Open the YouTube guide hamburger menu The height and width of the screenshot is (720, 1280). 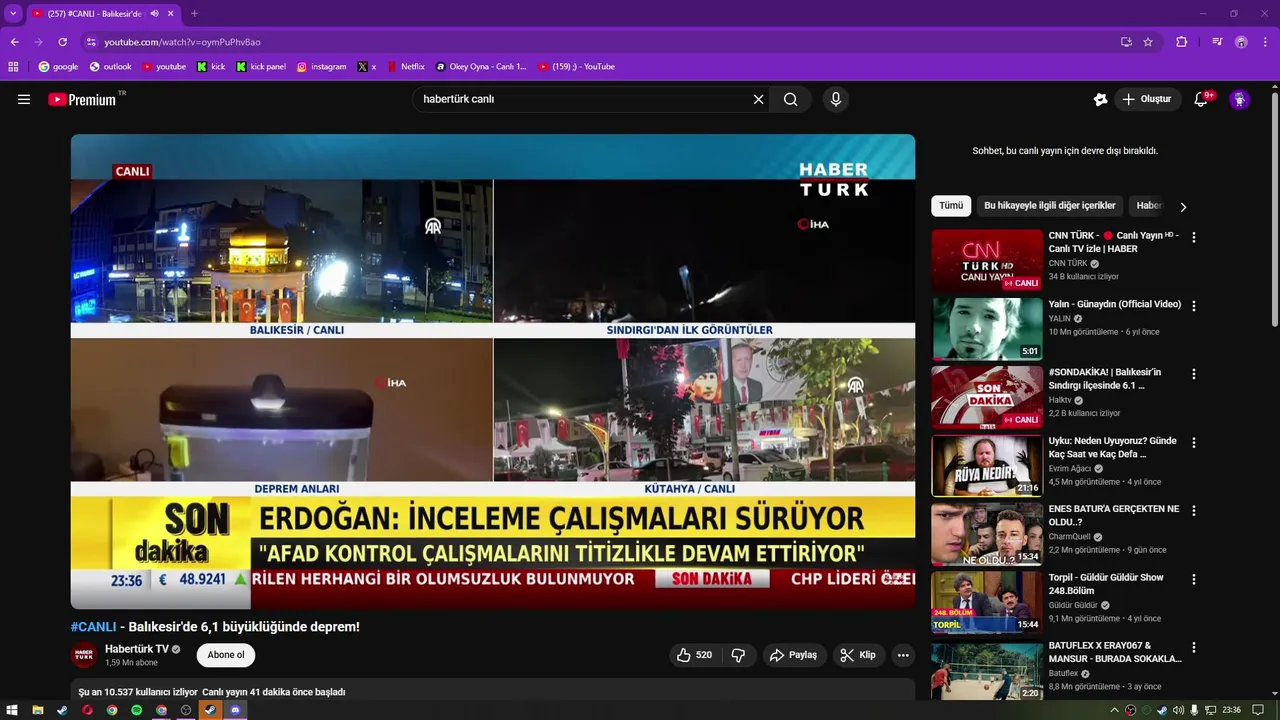pyautogui.click(x=24, y=99)
